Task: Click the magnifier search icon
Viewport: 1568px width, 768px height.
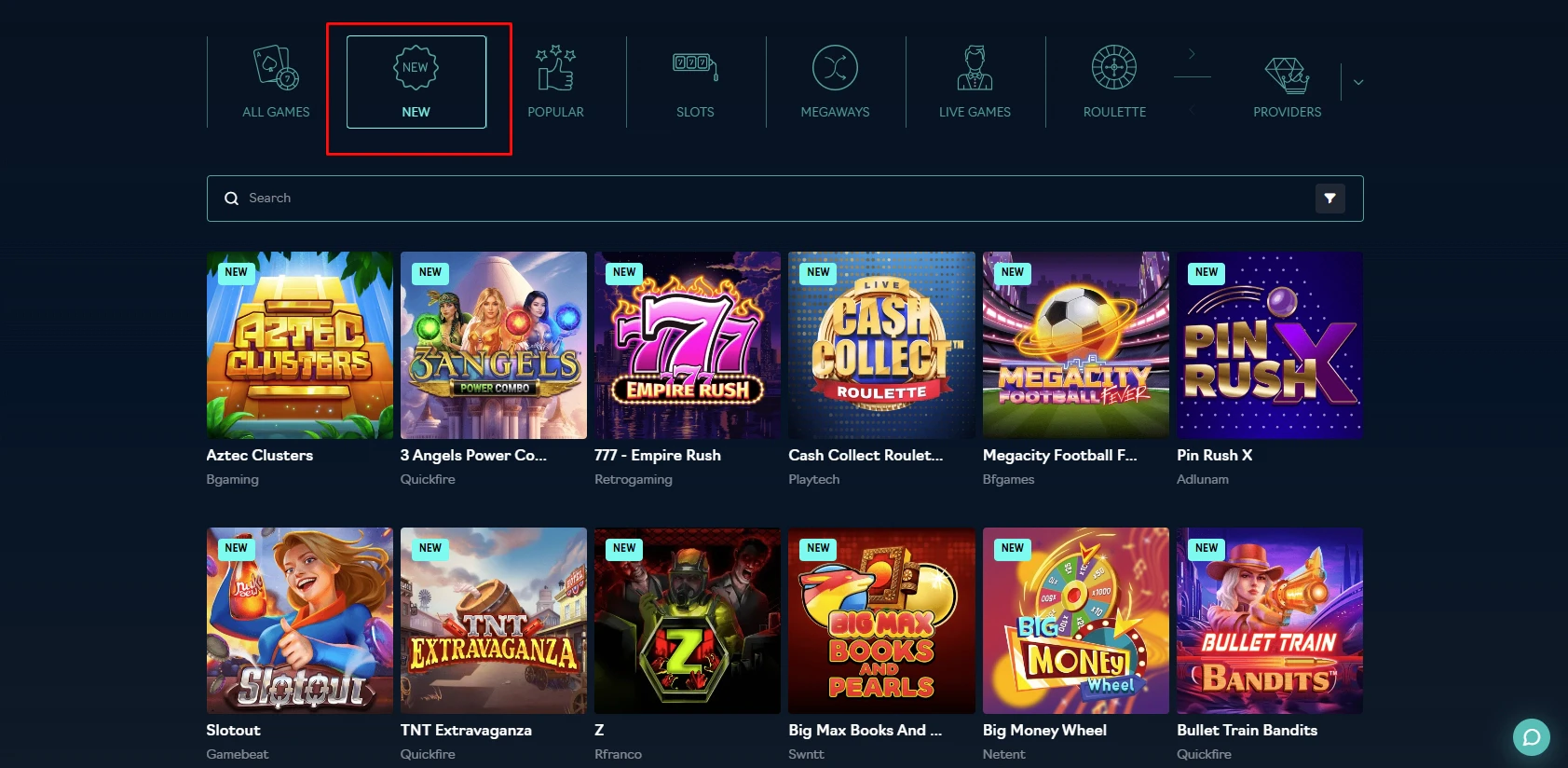Action: pyautogui.click(x=231, y=199)
